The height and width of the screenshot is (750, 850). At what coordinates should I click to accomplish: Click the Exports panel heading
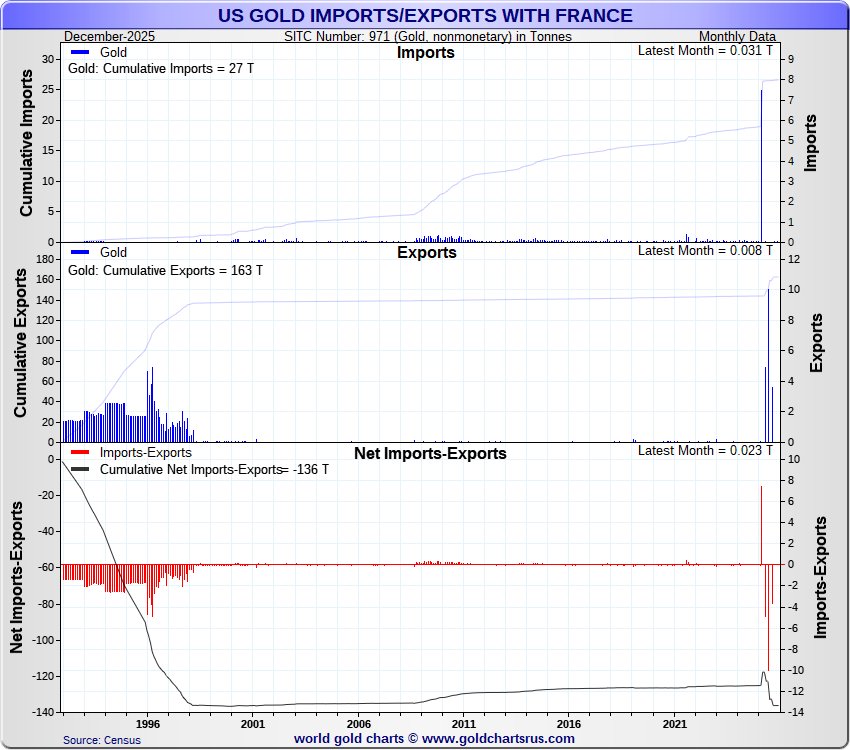(426, 253)
